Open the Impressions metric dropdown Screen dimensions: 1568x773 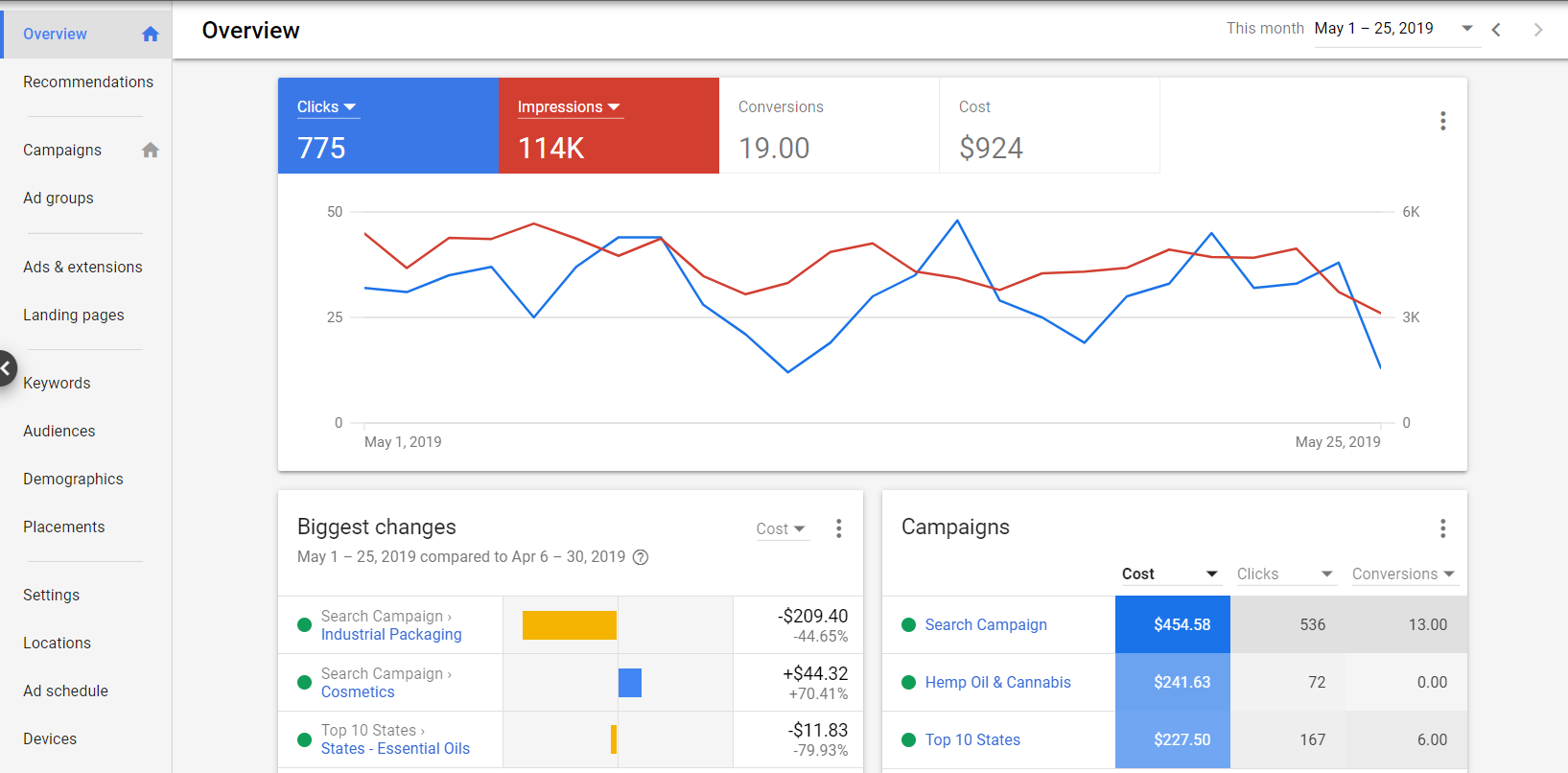point(569,107)
